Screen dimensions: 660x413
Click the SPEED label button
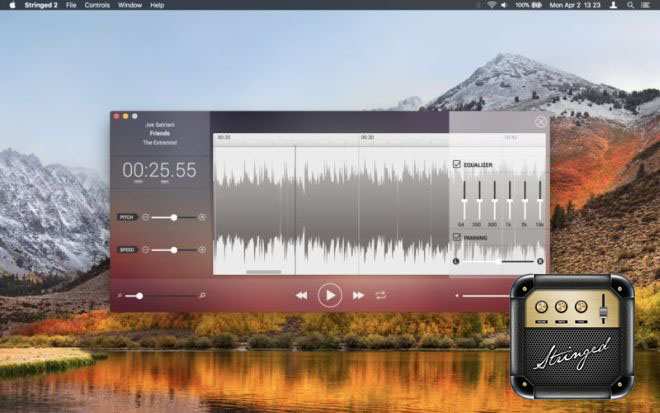coord(127,249)
